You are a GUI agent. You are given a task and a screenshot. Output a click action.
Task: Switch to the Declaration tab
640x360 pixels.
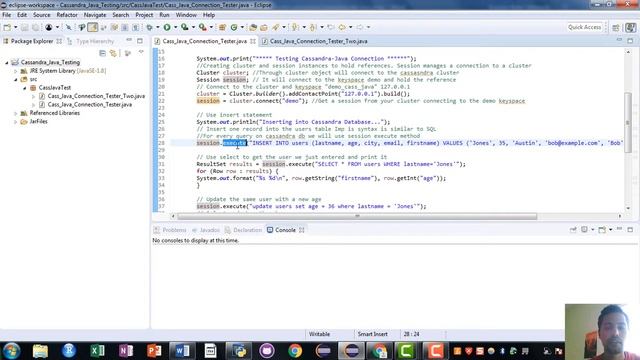pos(243,230)
